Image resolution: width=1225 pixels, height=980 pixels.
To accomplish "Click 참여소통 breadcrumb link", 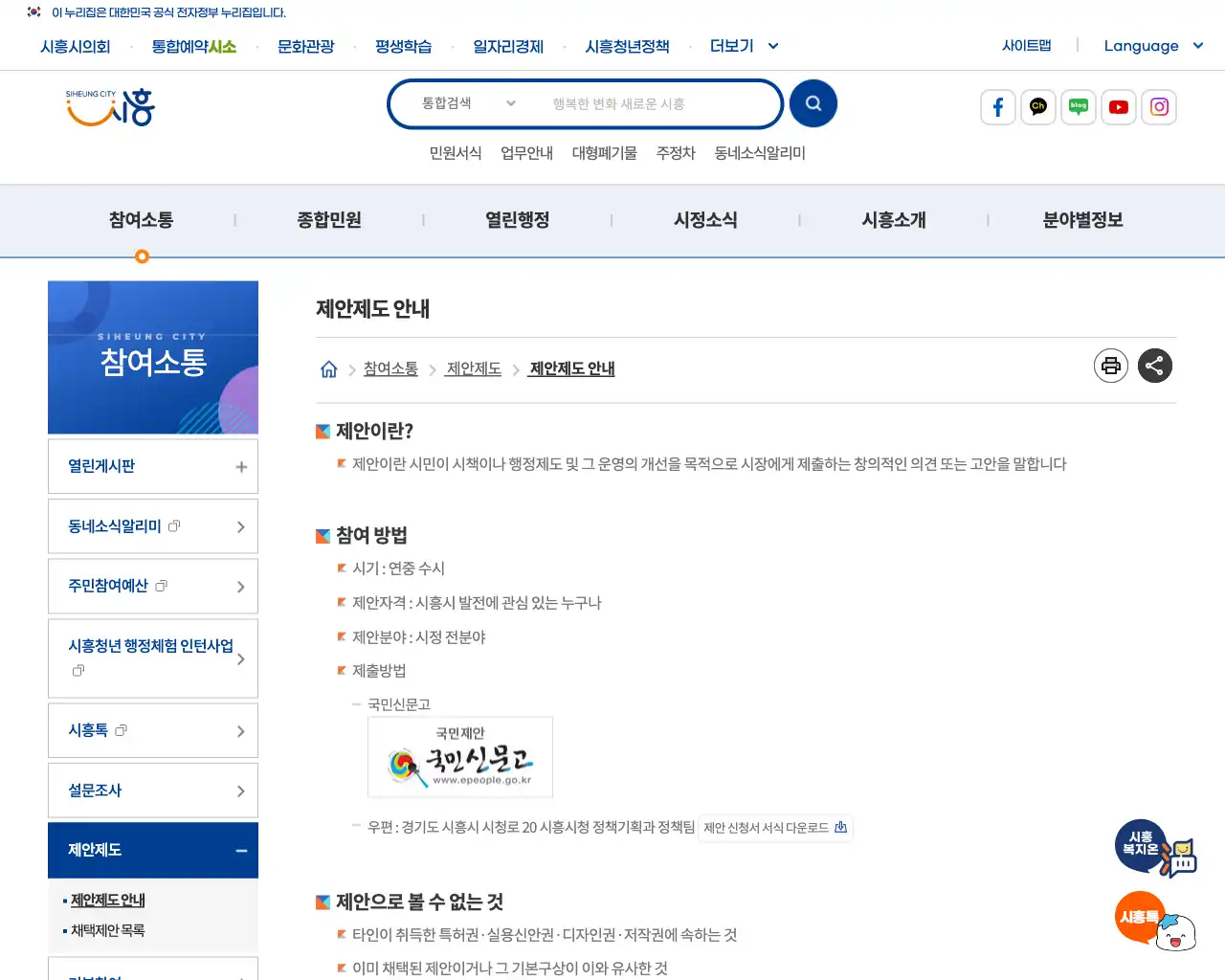I will tap(390, 368).
